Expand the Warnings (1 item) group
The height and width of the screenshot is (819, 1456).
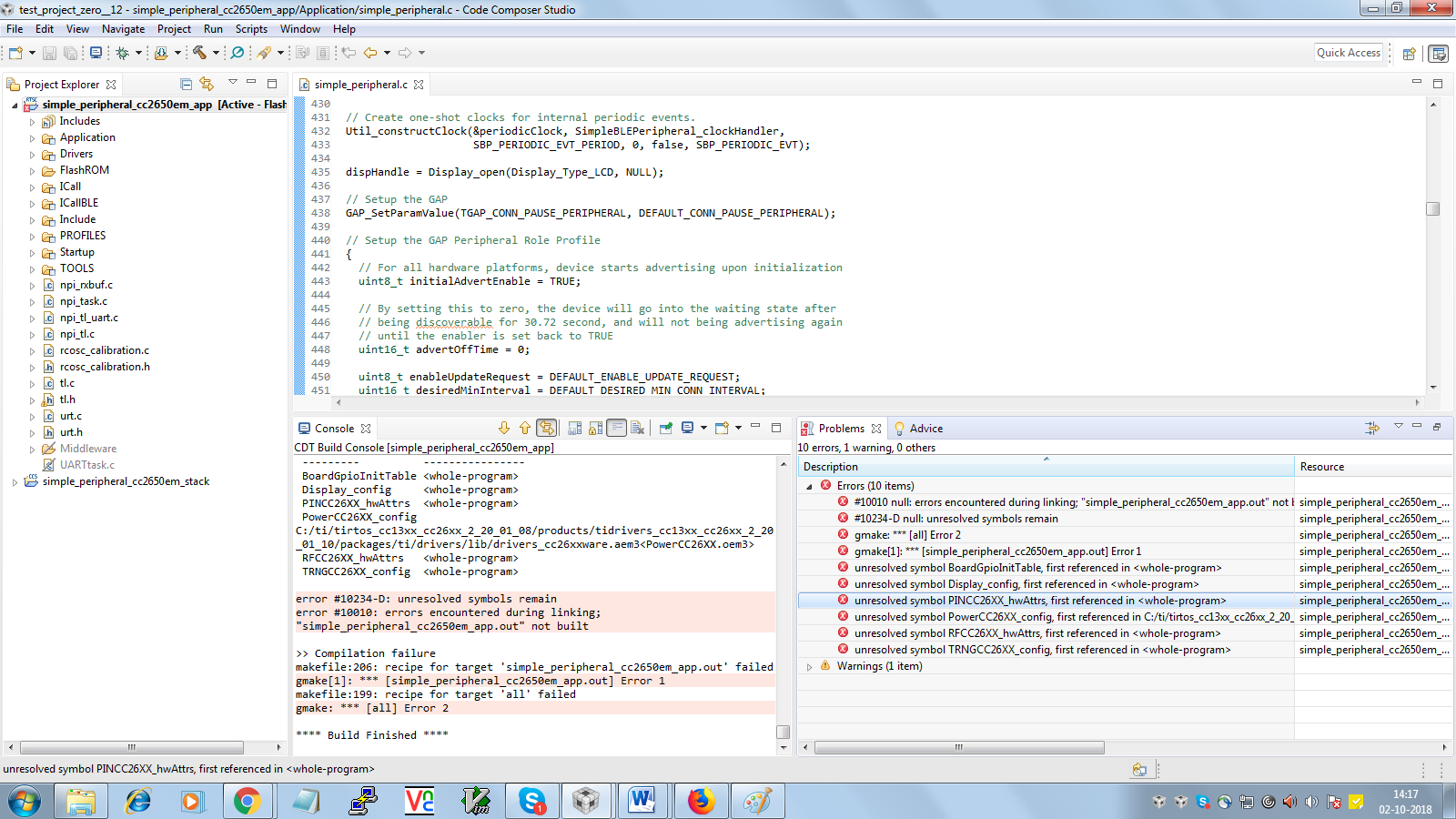(809, 667)
